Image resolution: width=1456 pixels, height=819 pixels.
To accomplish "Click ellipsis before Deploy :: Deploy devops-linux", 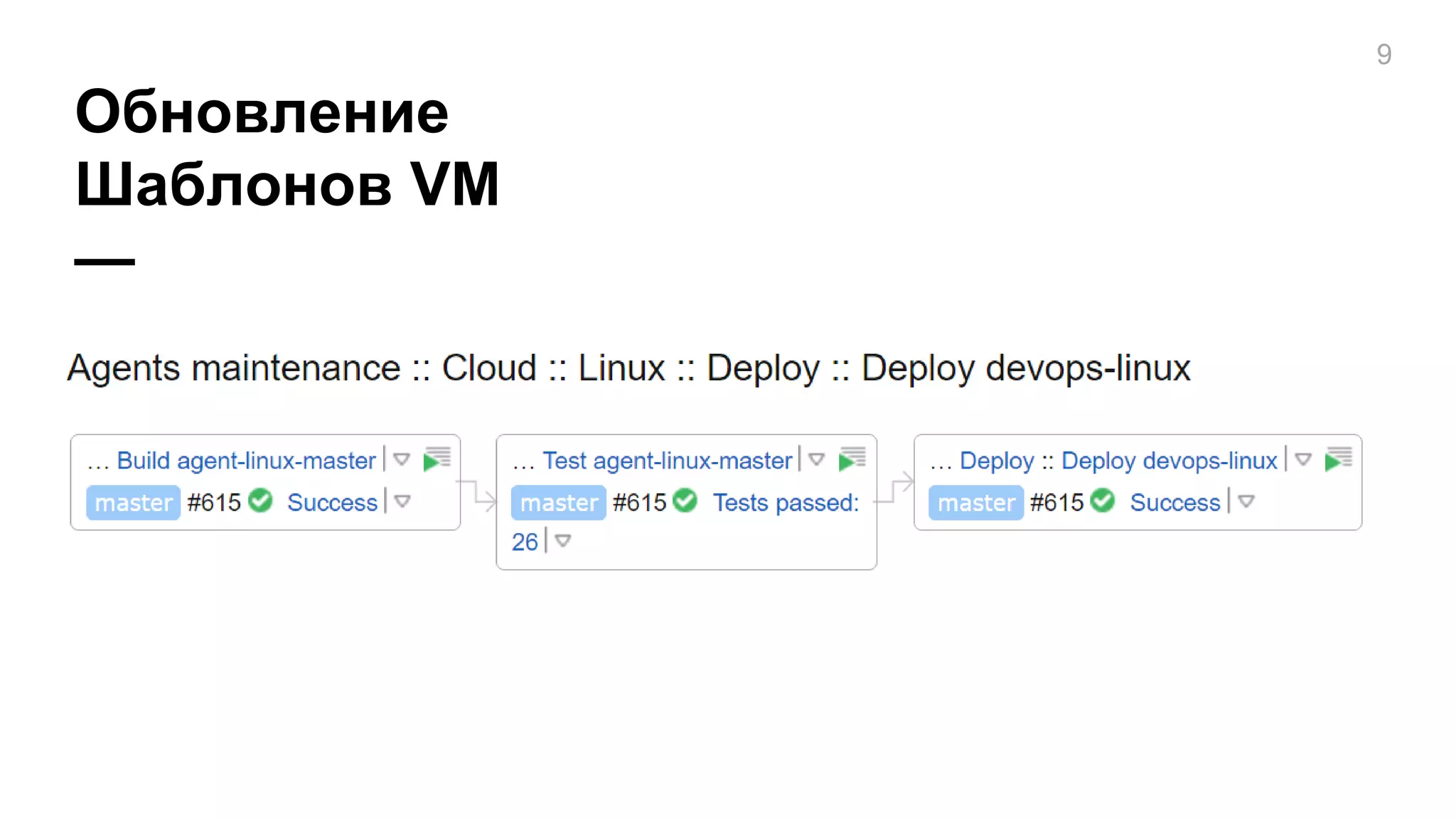I will [x=941, y=466].
